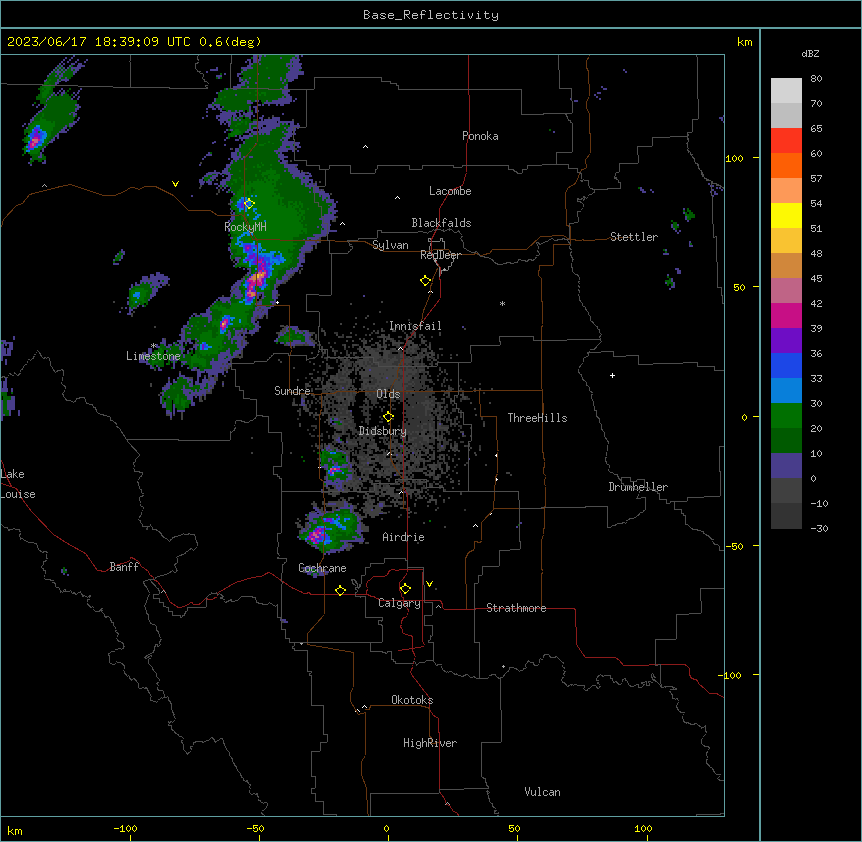Click the dBZ legend heading
This screenshot has width=862, height=842.
[810, 53]
